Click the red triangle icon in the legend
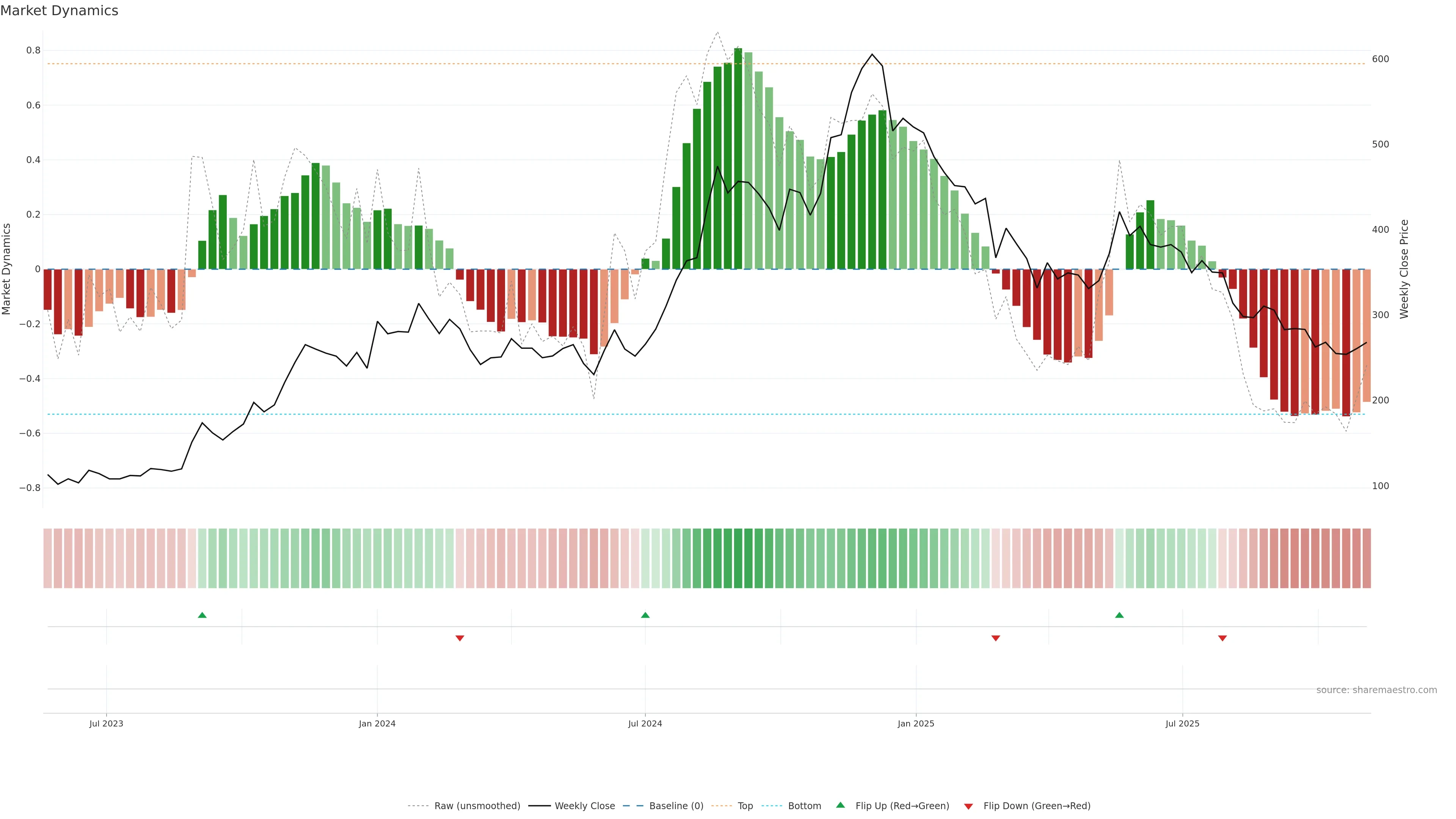Viewport: 1456px width, 819px height. 968,806
